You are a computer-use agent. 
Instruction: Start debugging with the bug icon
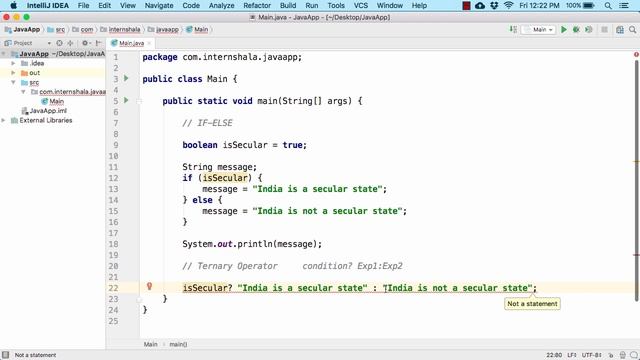(576, 29)
